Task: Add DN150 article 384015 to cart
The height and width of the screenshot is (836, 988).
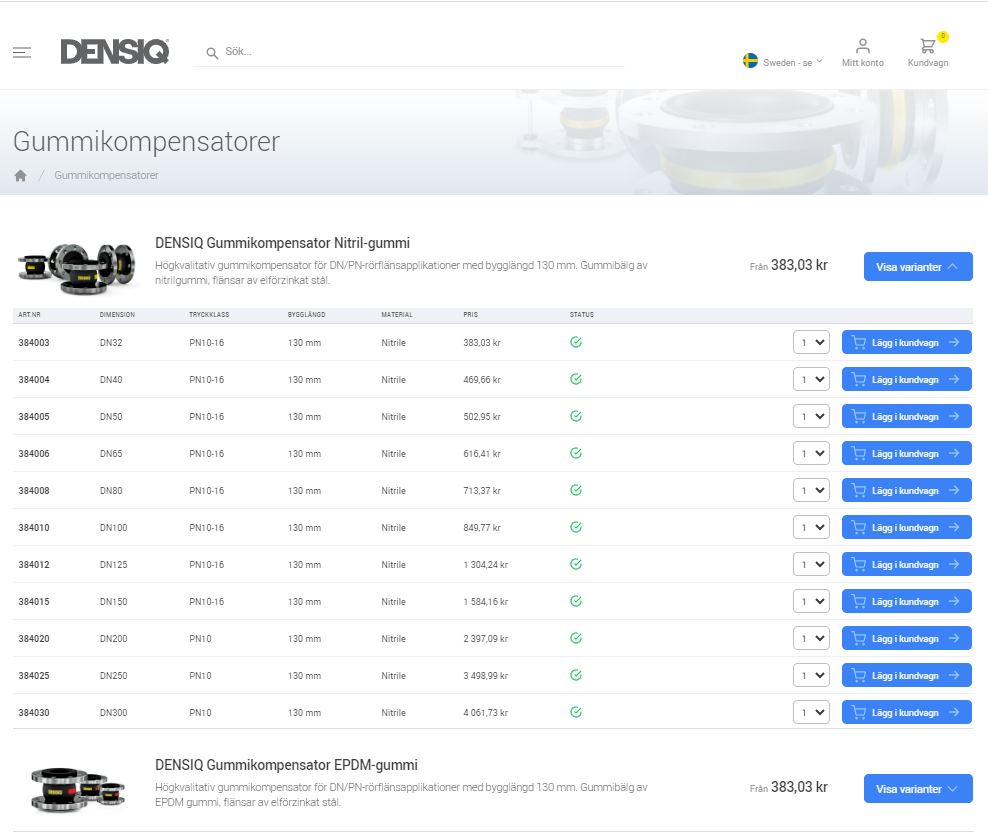Action: pyautogui.click(x=906, y=602)
